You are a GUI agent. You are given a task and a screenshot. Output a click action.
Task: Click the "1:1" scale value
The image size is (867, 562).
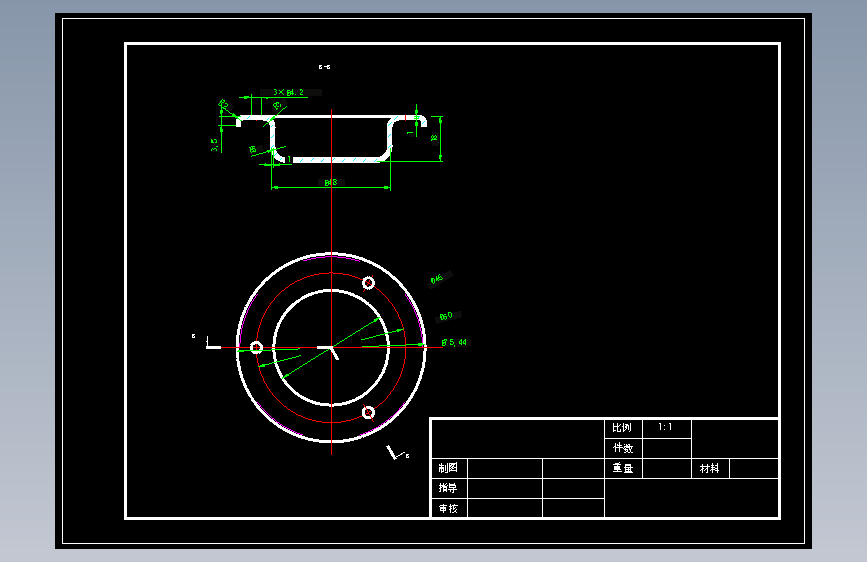pos(665,427)
